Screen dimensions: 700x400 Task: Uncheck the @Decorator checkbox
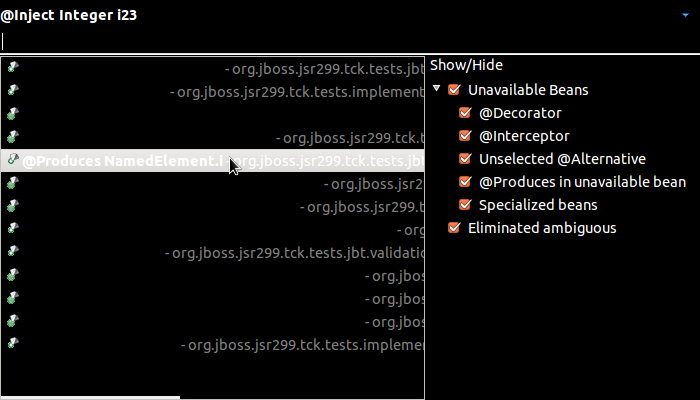pos(465,113)
